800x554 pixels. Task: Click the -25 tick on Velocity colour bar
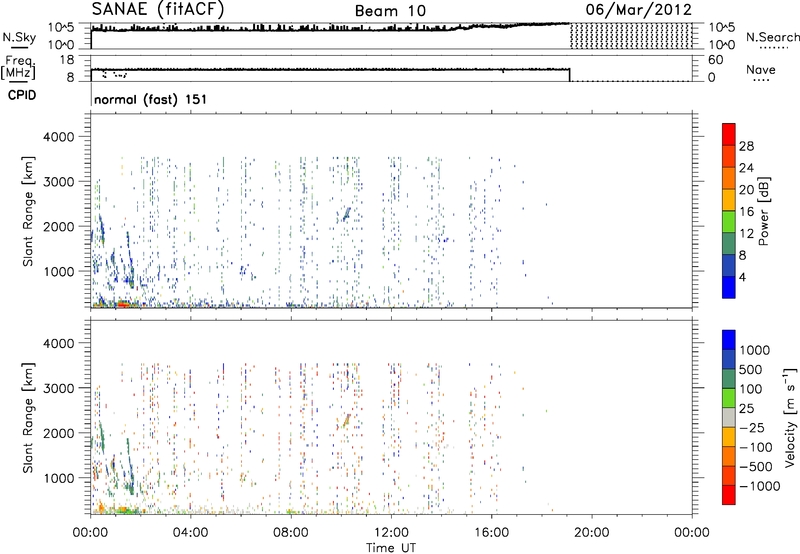[x=752, y=428]
